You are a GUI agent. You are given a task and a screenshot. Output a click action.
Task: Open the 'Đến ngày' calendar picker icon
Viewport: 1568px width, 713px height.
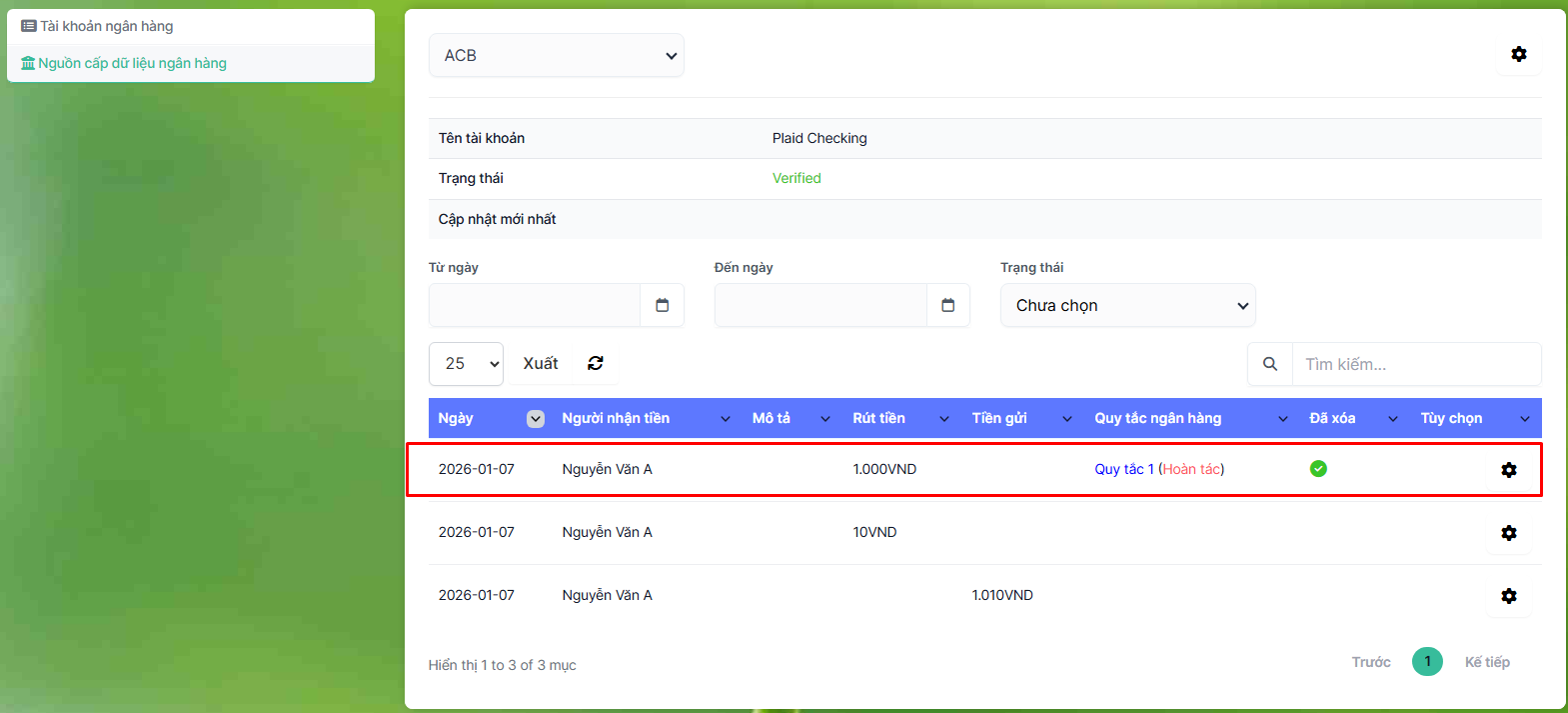[x=947, y=305]
